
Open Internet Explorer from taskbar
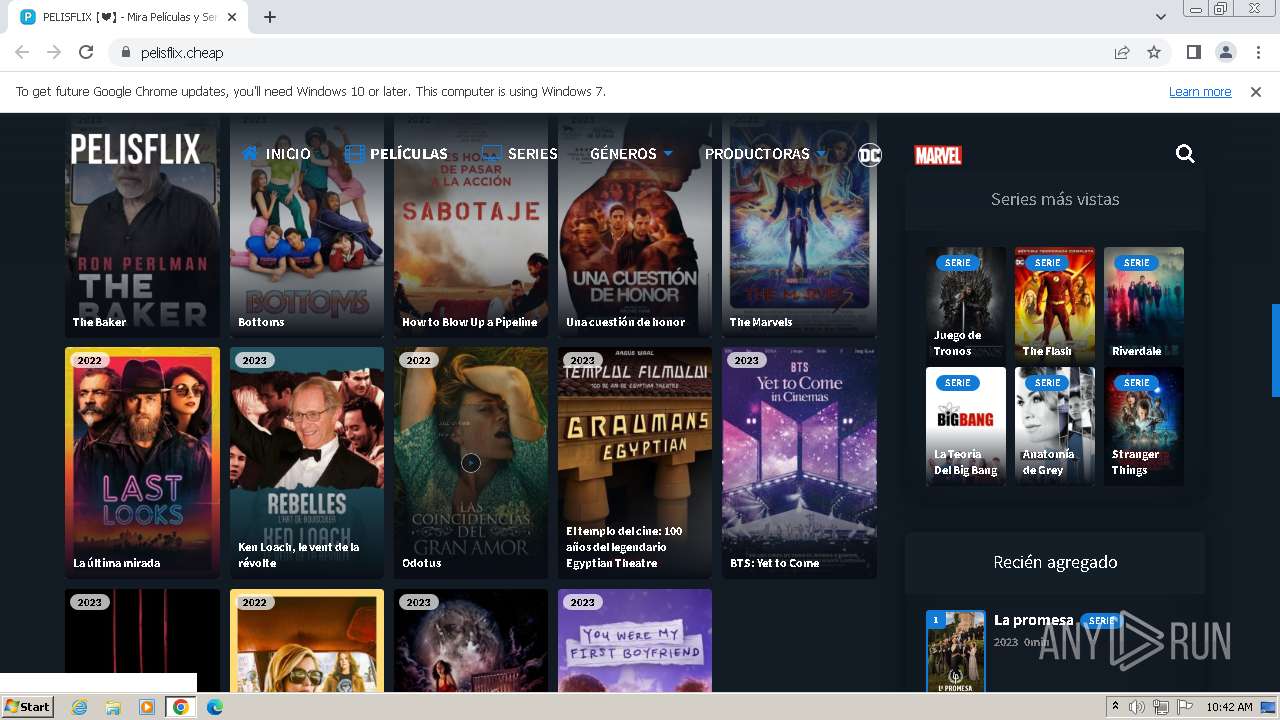click(x=79, y=707)
